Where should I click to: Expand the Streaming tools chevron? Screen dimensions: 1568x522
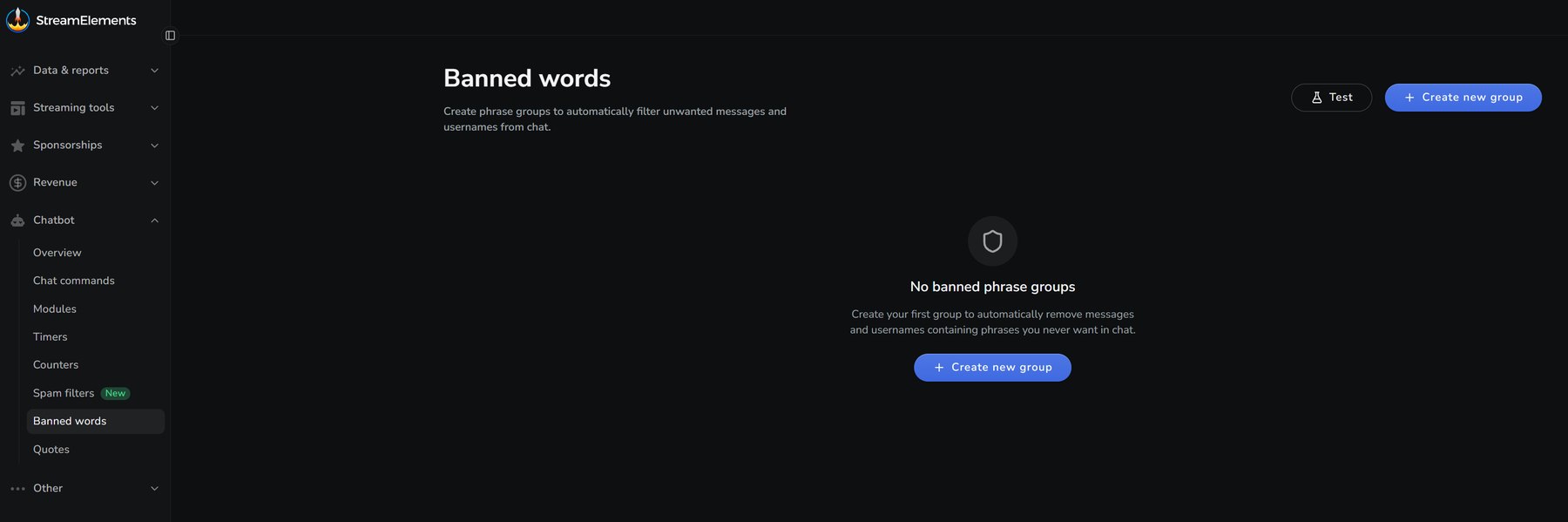click(154, 108)
